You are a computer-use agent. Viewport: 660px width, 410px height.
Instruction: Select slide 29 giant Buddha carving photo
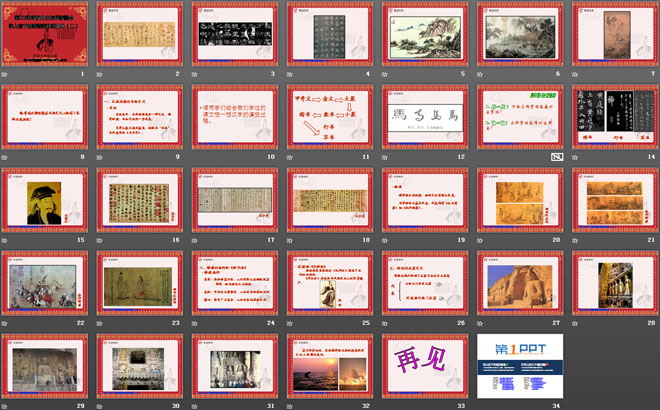[x=45, y=366]
